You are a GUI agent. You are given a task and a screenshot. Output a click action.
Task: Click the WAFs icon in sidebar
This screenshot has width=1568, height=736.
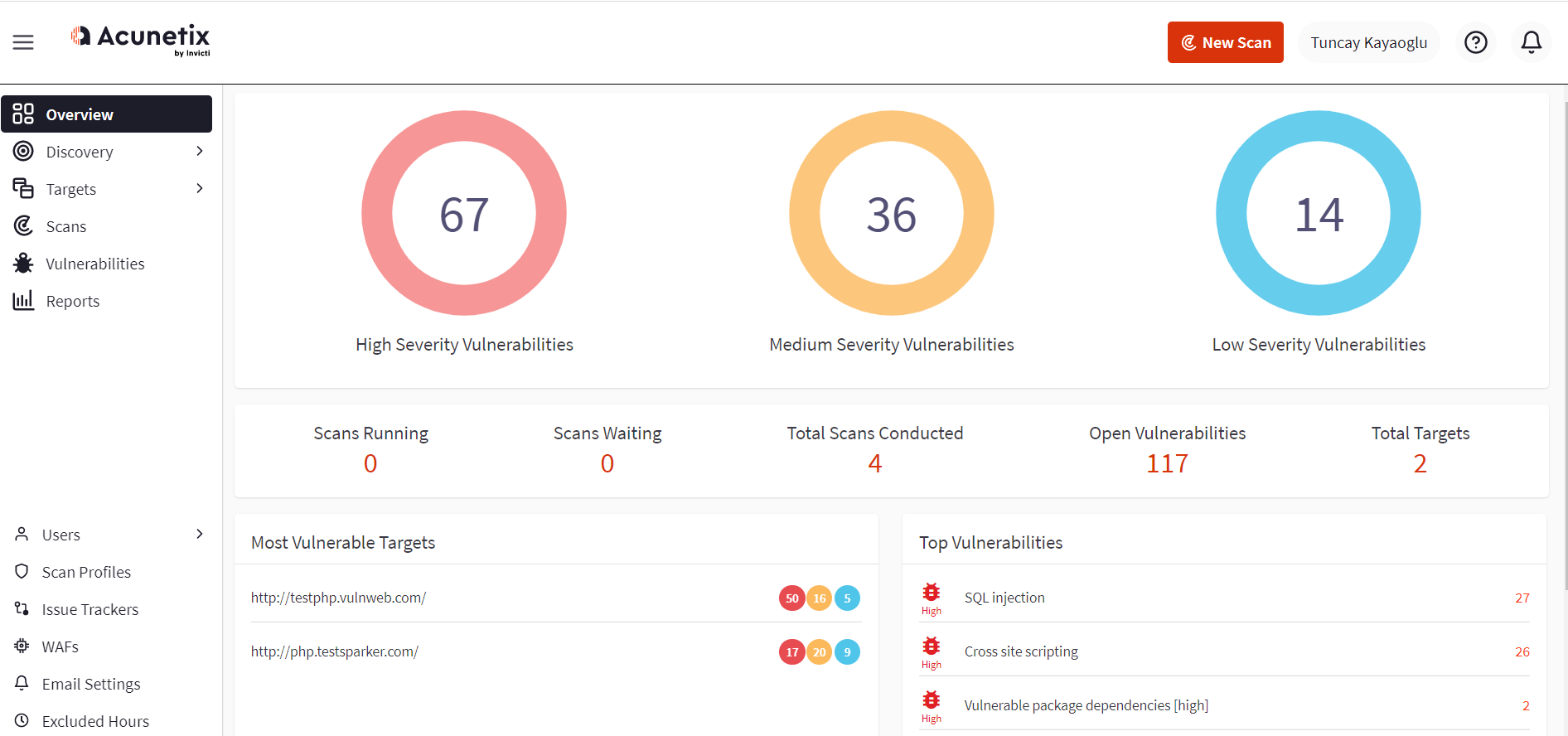(22, 646)
